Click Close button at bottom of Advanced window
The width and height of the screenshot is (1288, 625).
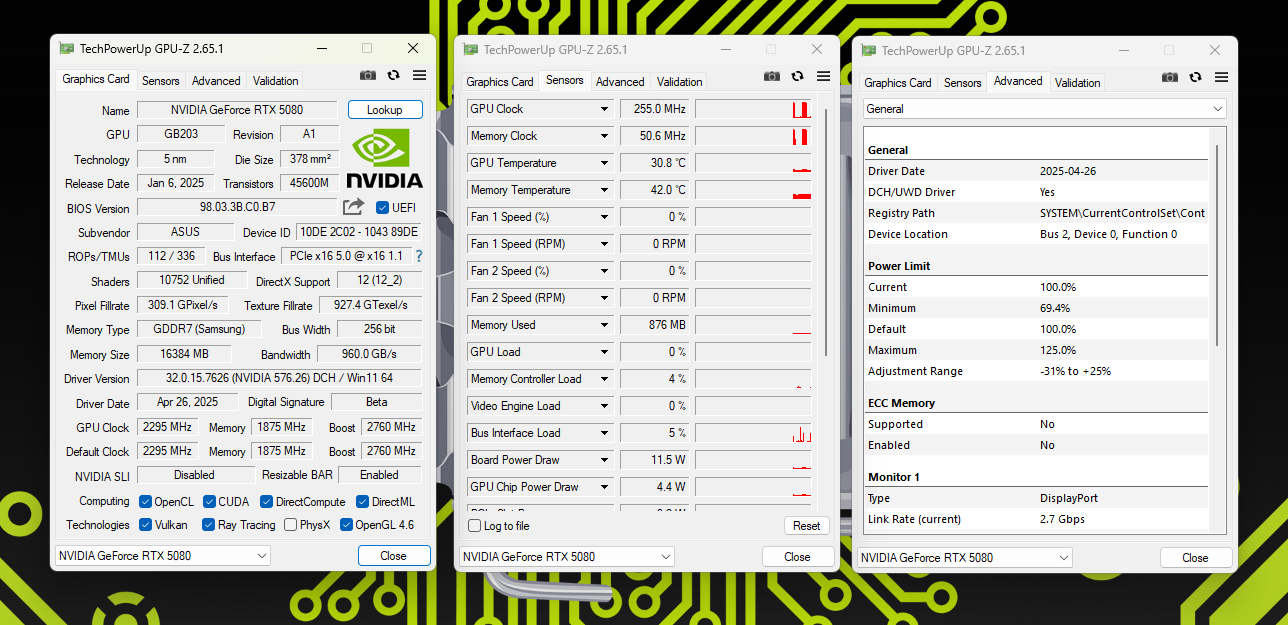(1196, 558)
